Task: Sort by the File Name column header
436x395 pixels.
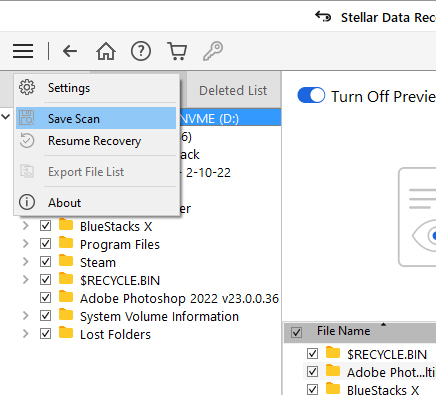Action: click(344, 331)
